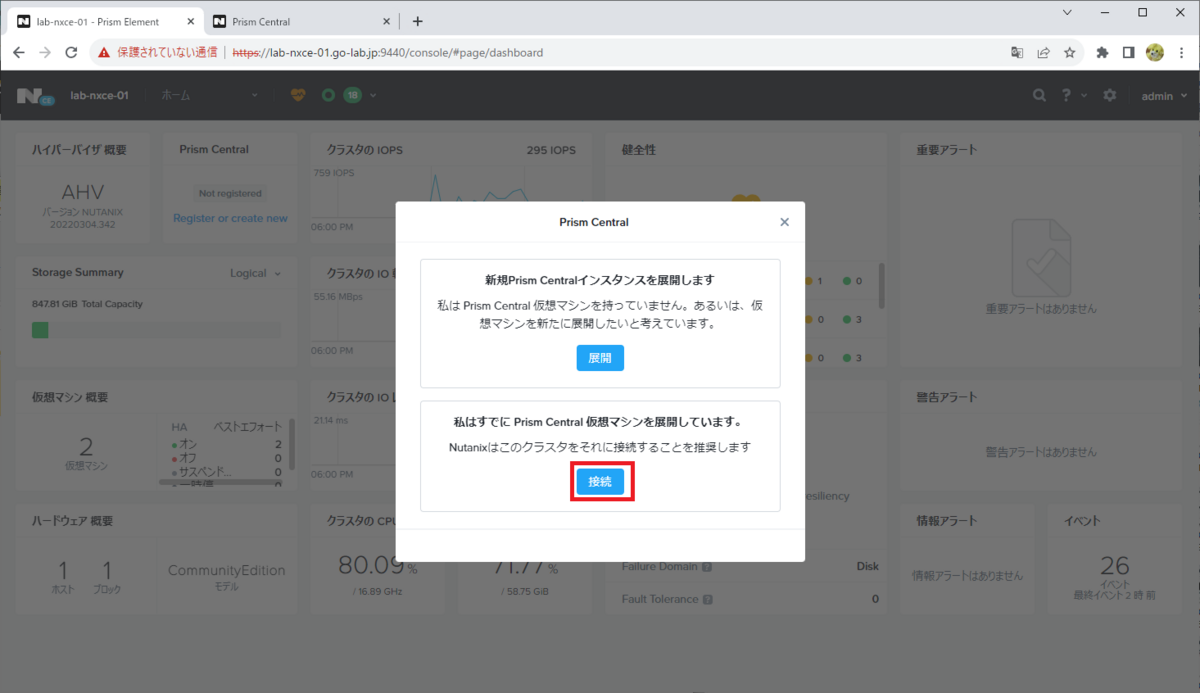Click the Register or create new link
This screenshot has width=1200, height=693.
230,218
